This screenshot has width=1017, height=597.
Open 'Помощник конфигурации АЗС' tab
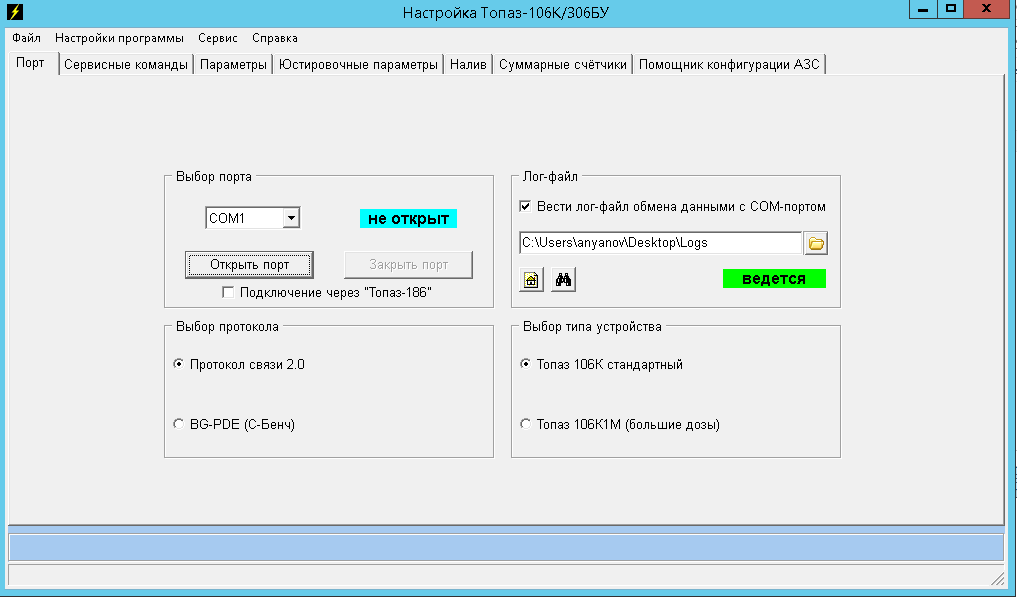coord(729,64)
